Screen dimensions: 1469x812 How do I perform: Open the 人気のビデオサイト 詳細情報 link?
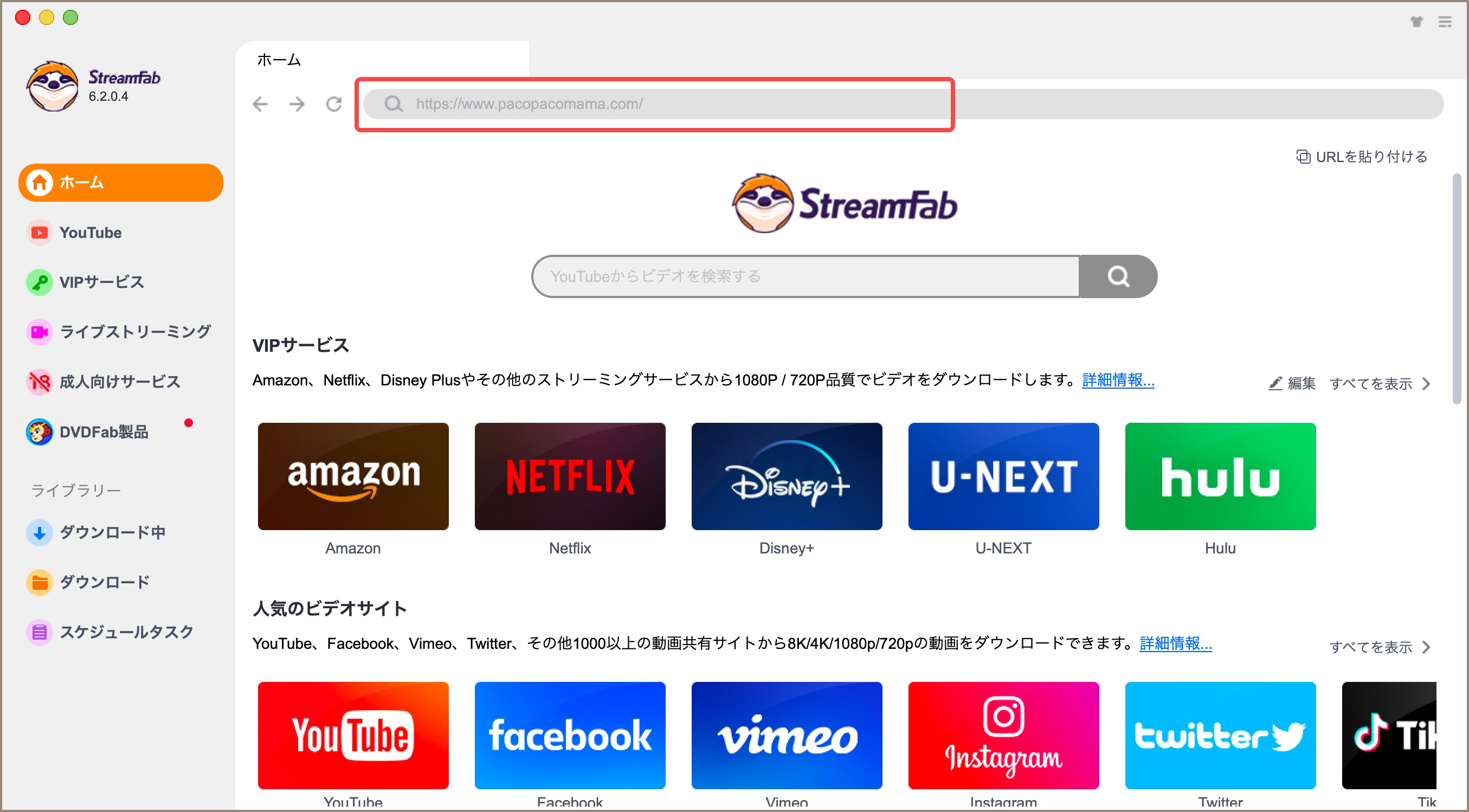[1175, 643]
